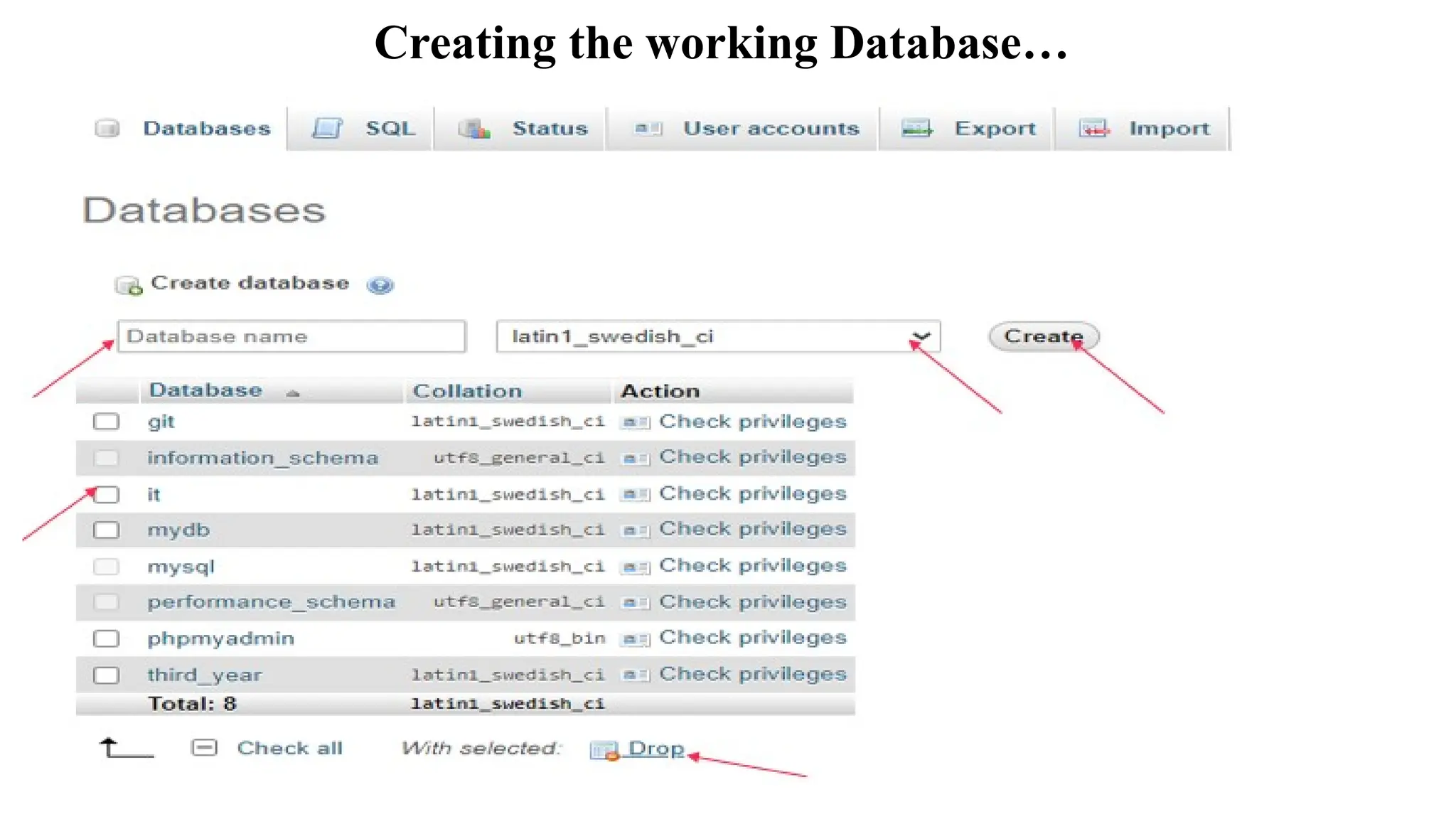Click the sort arrow in Database header
The width and height of the screenshot is (1456, 819).
pyautogui.click(x=293, y=392)
